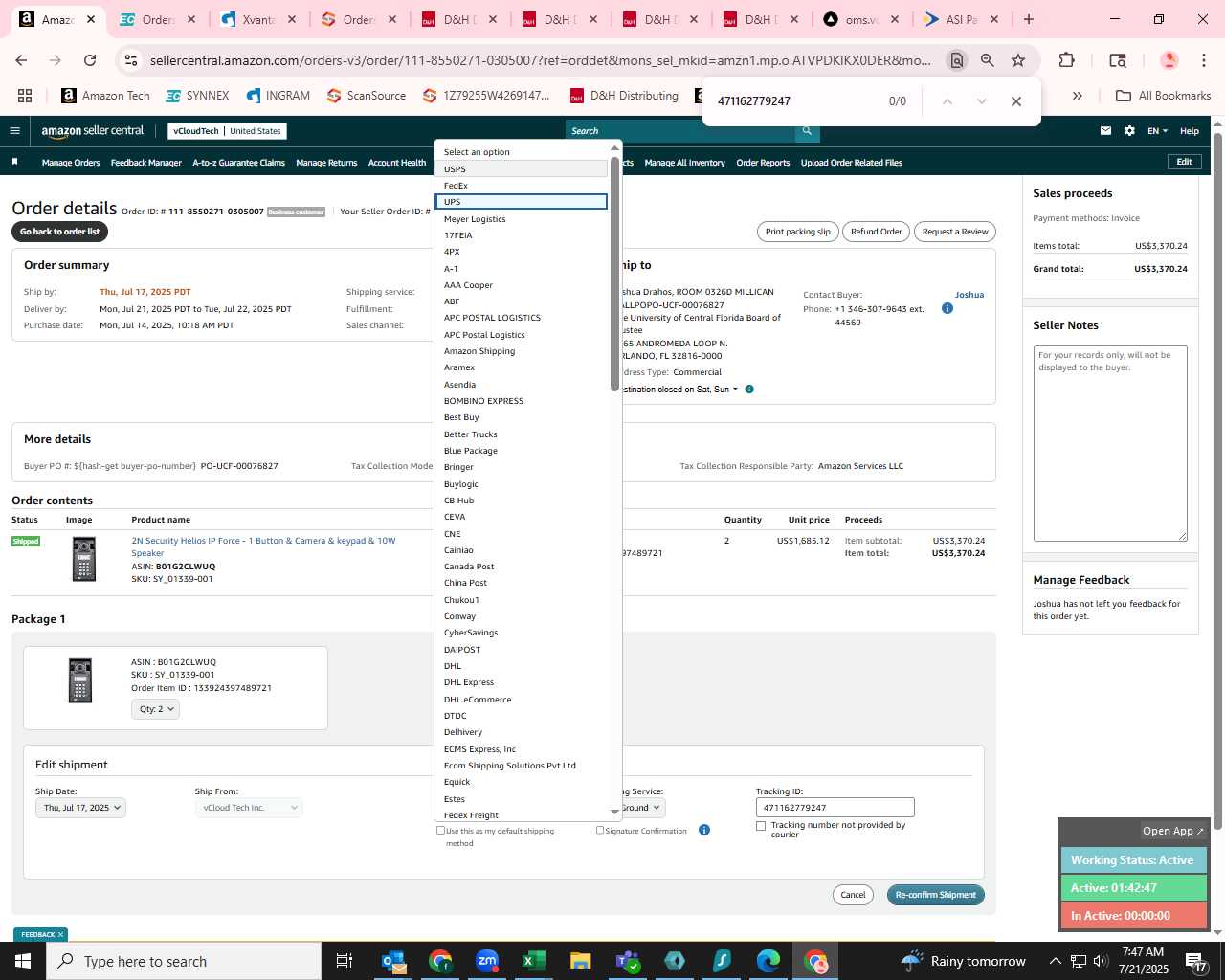Click the browser zoom magnifier icon
1225x980 pixels.
(988, 60)
